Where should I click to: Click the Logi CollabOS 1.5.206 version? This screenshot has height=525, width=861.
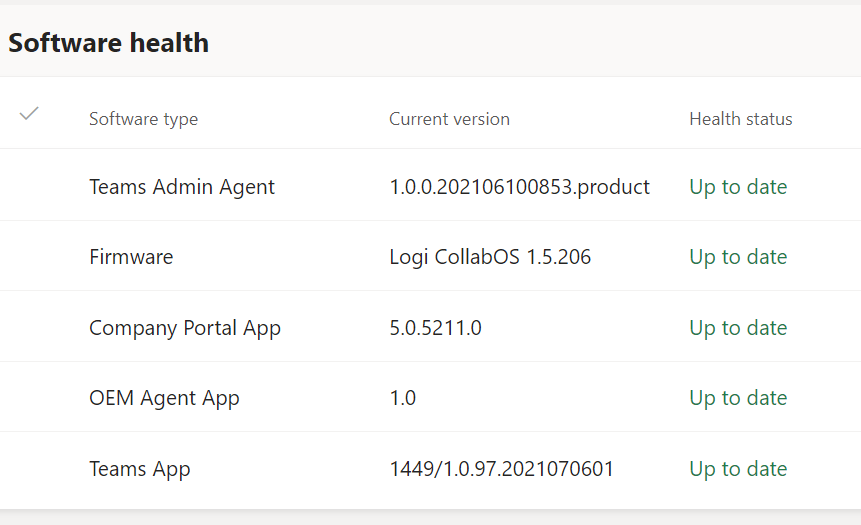coord(490,257)
